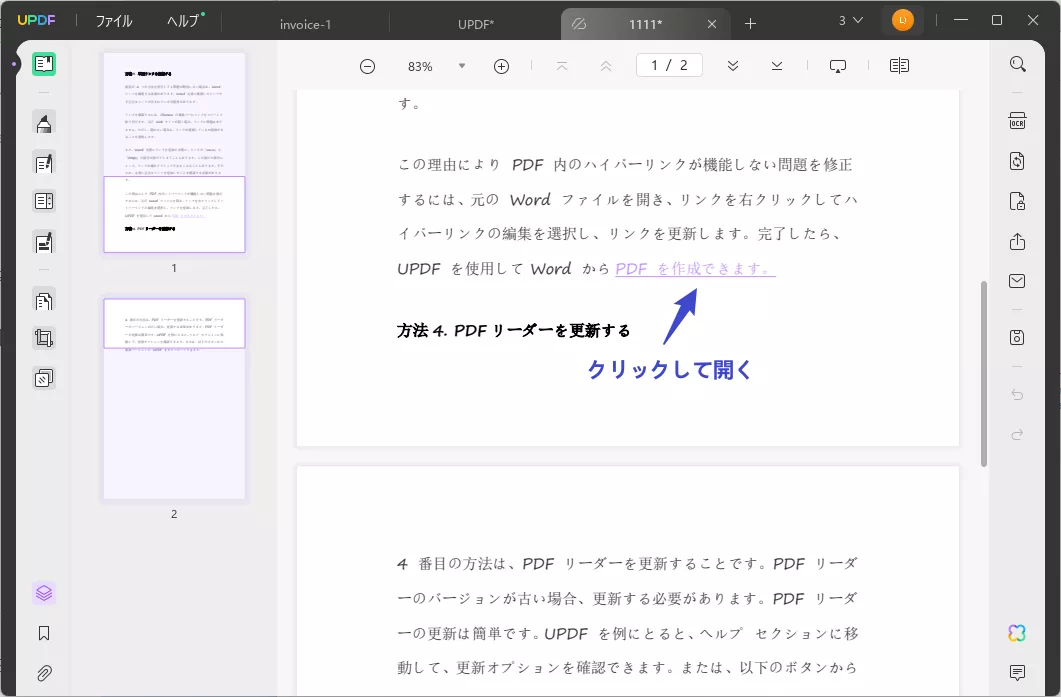The width and height of the screenshot is (1061, 697).
Task: Expand the zoom level dropdown
Action: pos(461,66)
